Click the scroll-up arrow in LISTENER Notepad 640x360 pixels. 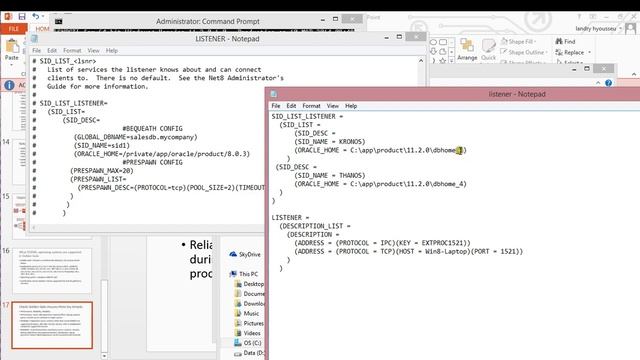[x=421, y=61]
